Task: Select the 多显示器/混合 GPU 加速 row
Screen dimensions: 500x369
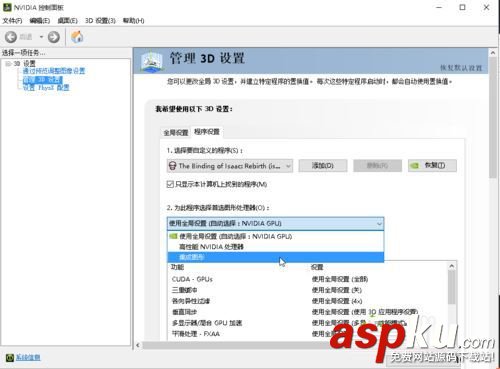Action: (308, 323)
